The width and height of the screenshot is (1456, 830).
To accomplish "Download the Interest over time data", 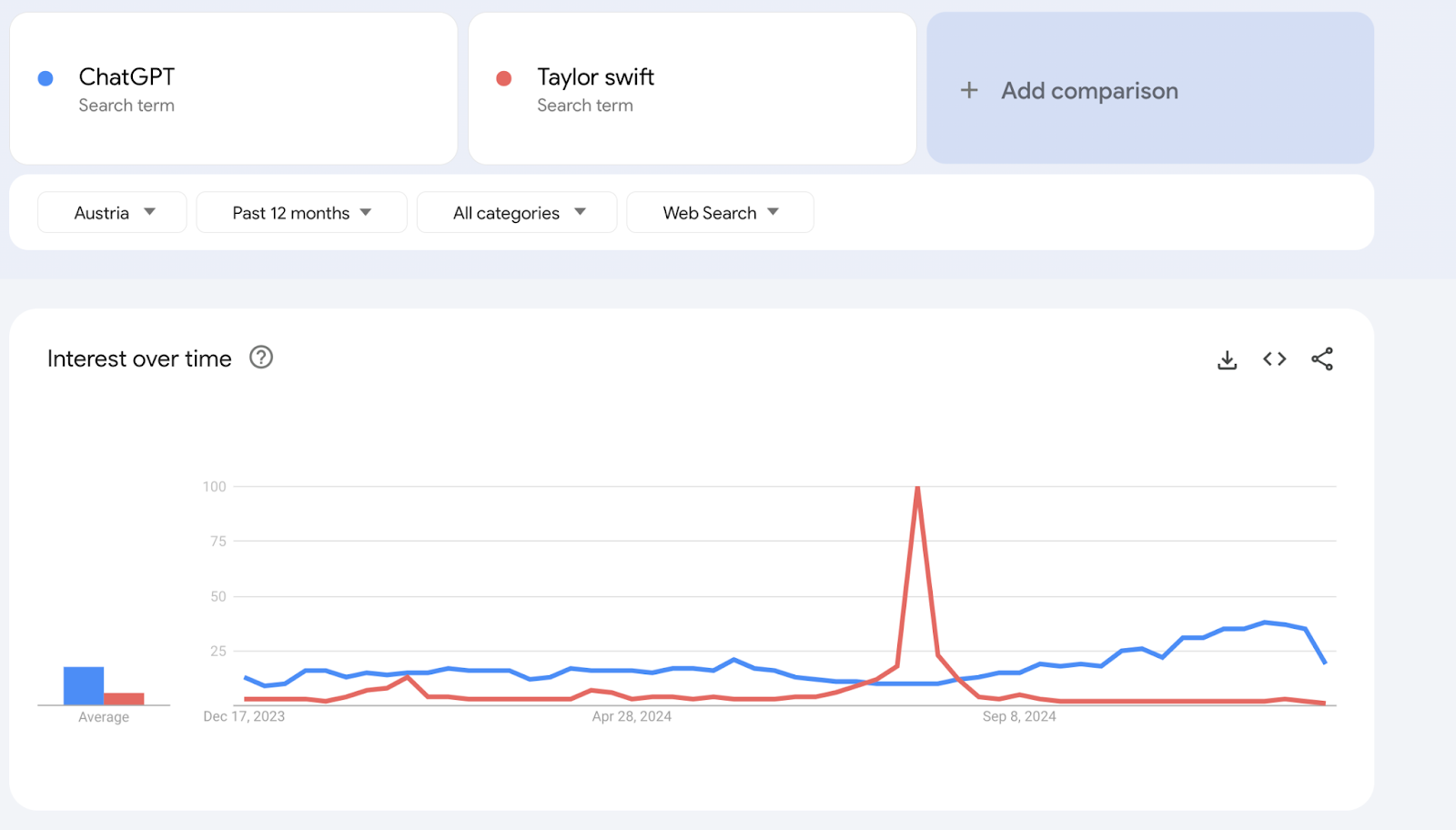I will click(1227, 359).
